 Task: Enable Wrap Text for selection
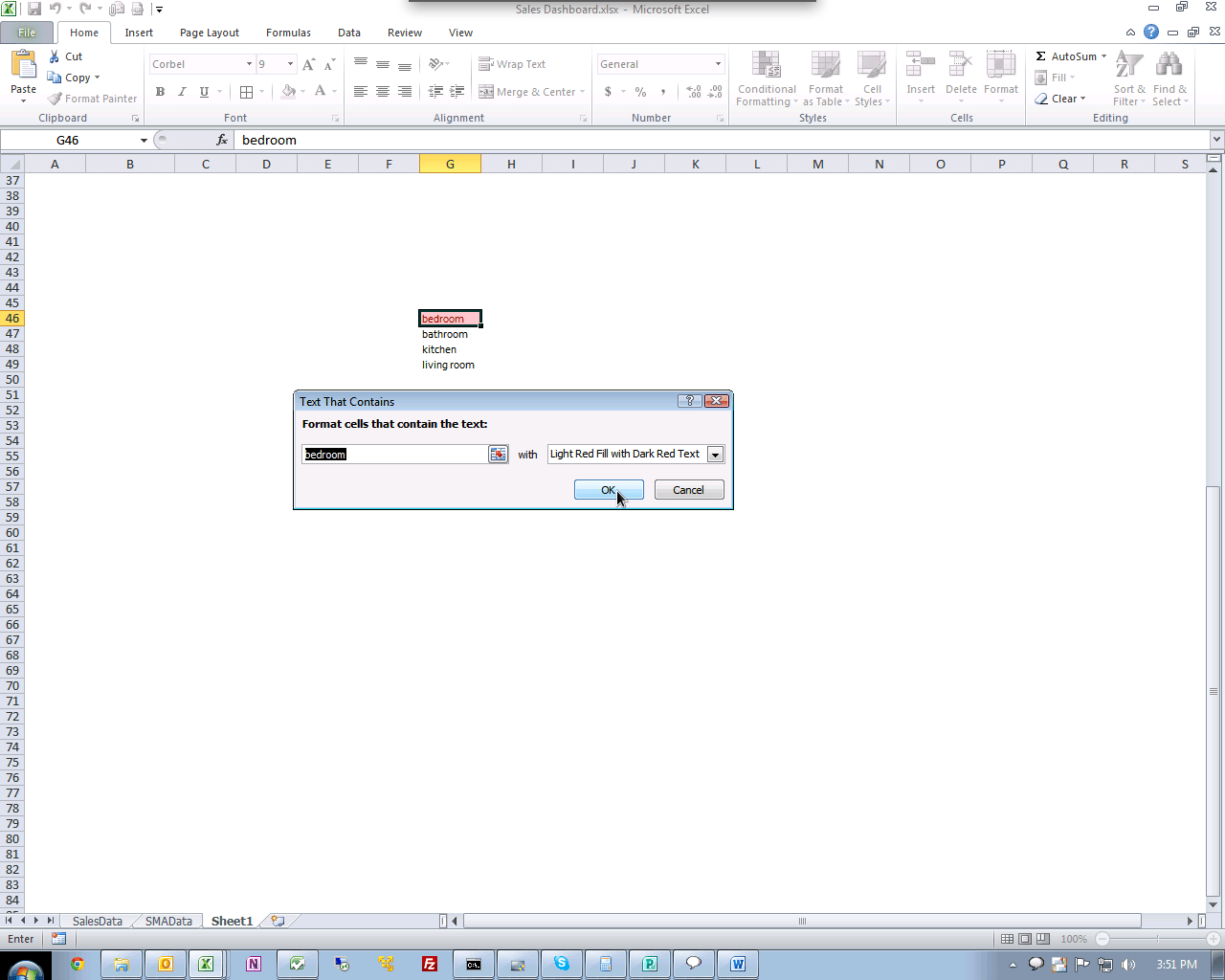pos(512,64)
